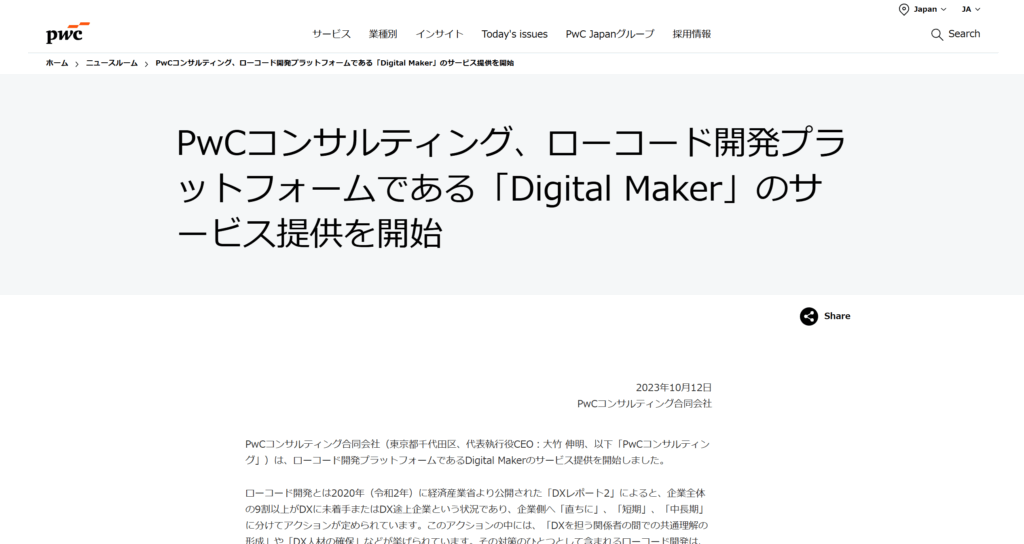Click the date 2023年10月12日

[673, 388]
